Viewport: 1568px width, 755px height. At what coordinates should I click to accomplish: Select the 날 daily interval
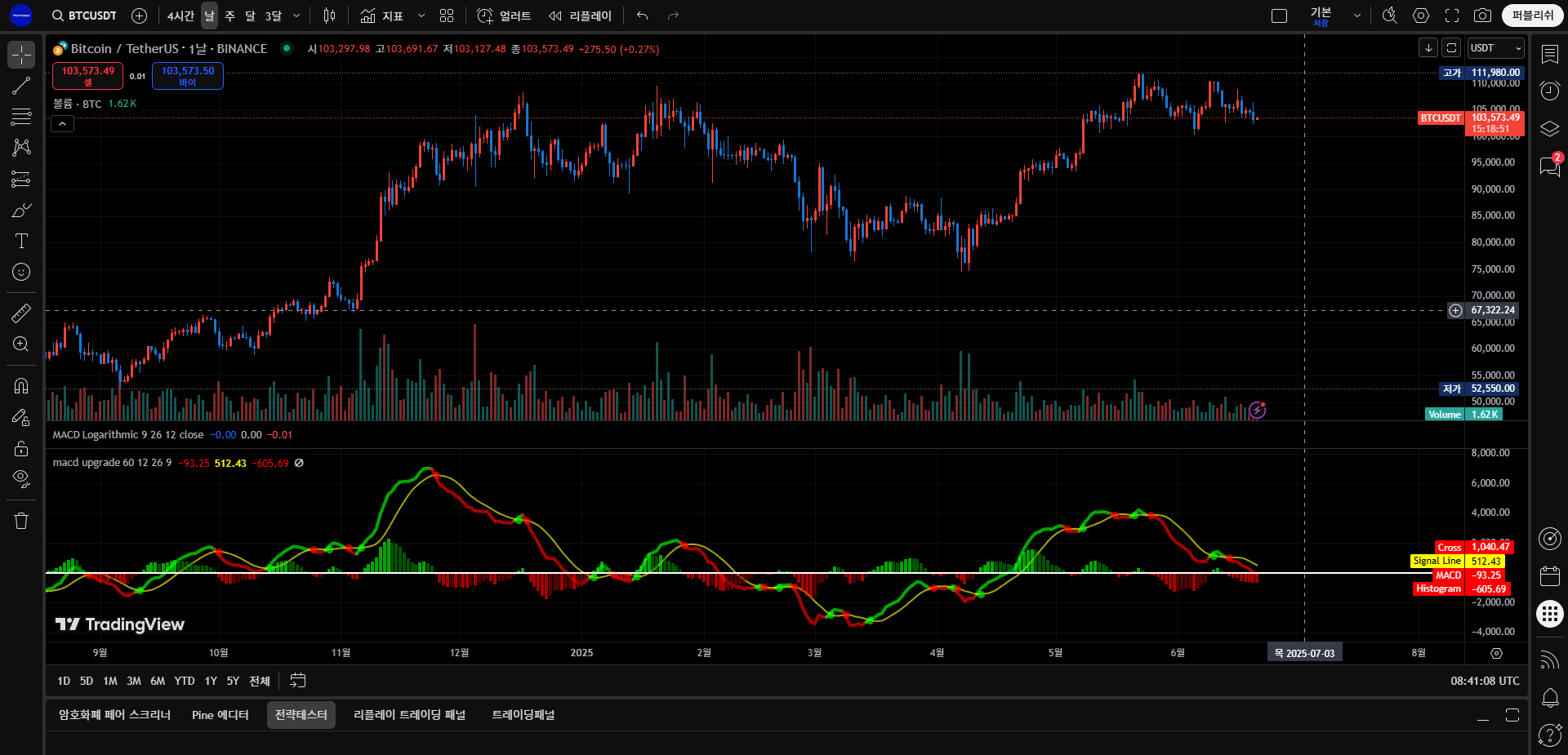(x=209, y=16)
